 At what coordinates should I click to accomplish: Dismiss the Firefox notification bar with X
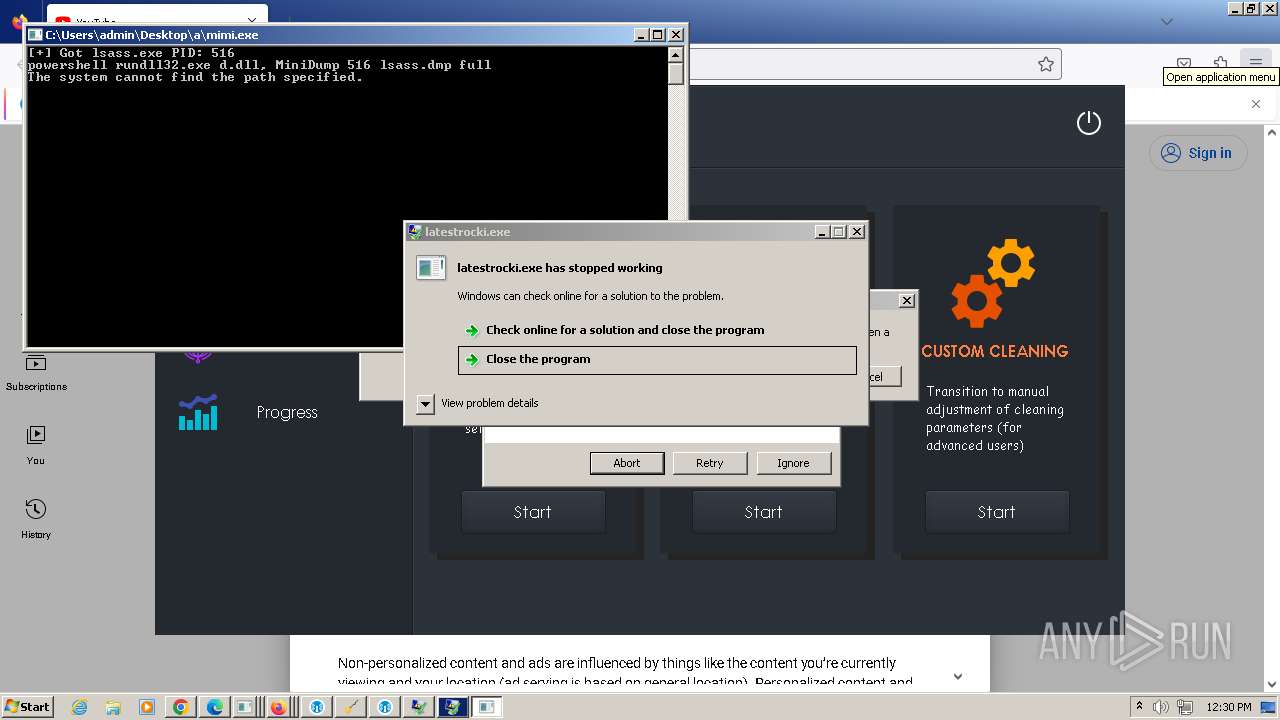1256,103
